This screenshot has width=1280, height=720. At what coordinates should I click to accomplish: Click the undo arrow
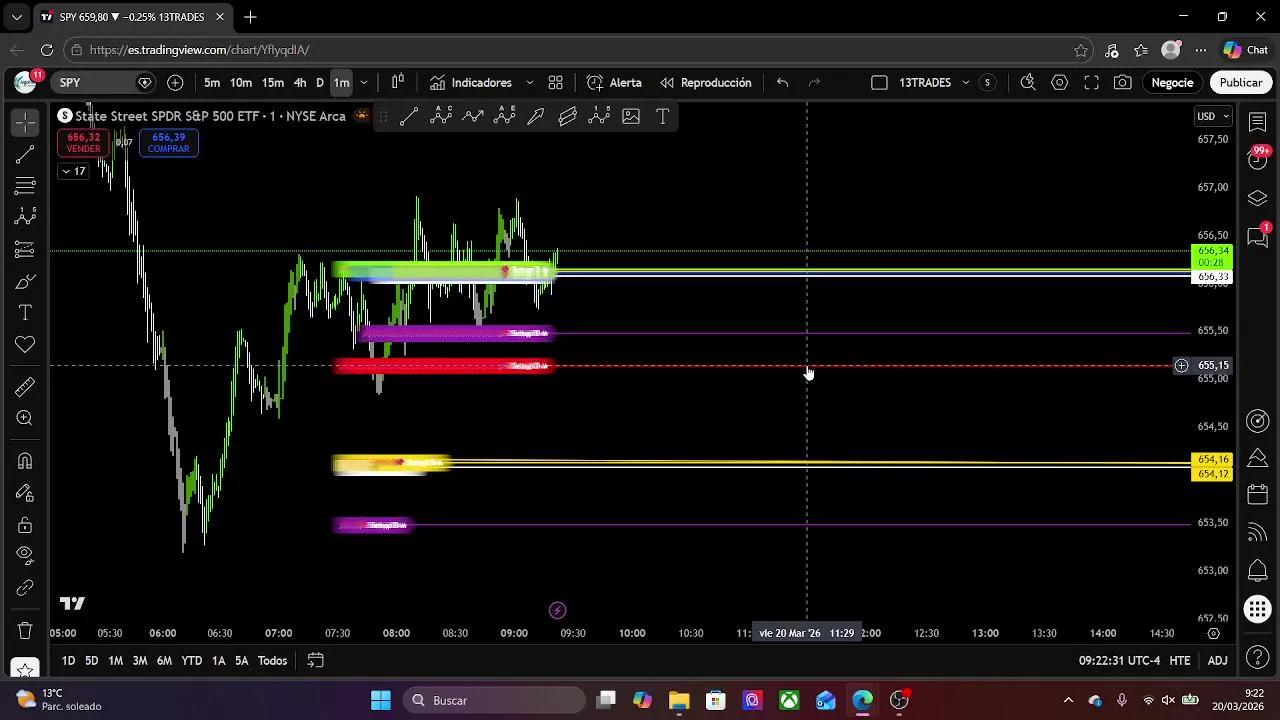coord(782,82)
